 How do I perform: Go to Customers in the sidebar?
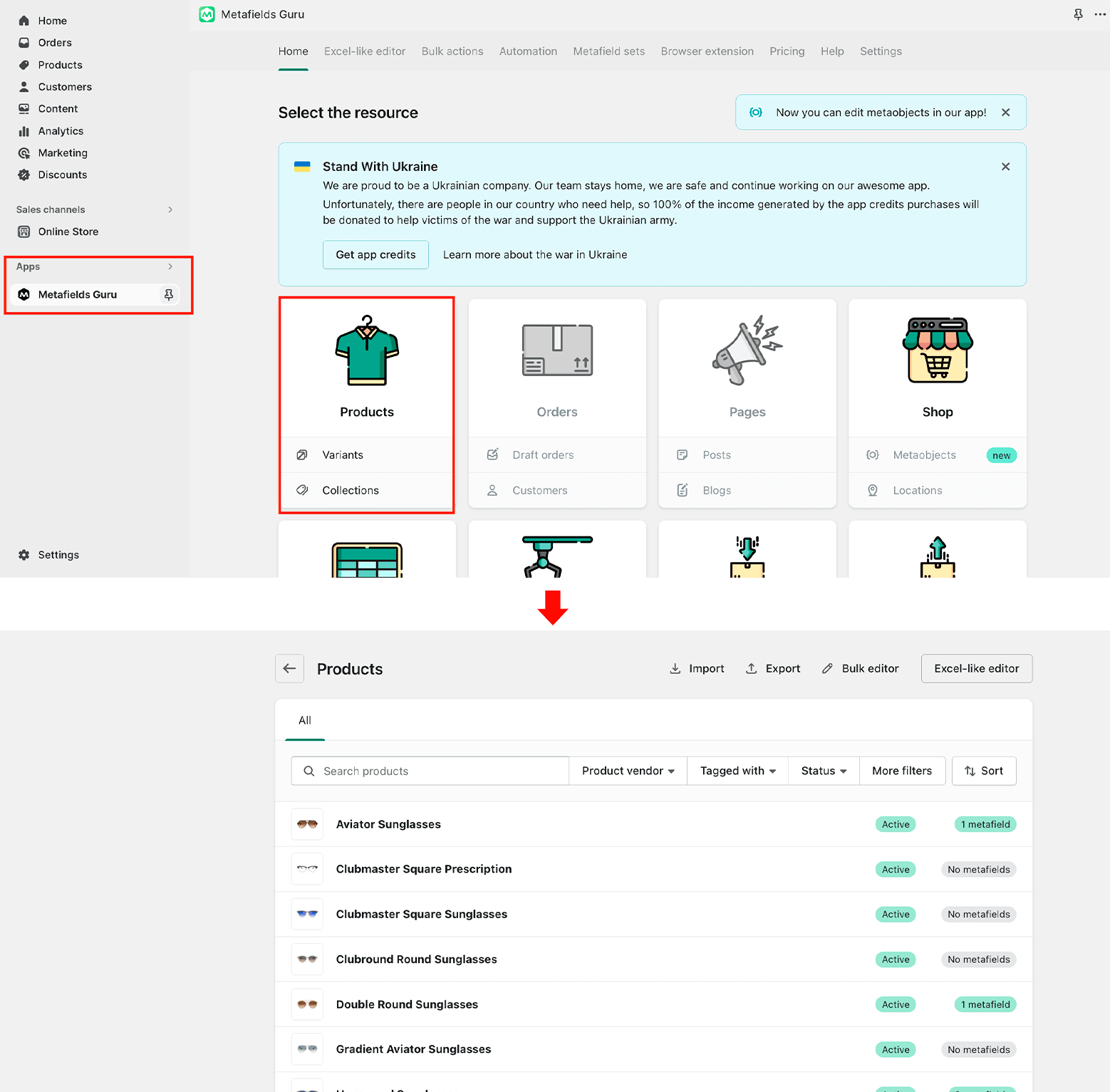[x=65, y=87]
